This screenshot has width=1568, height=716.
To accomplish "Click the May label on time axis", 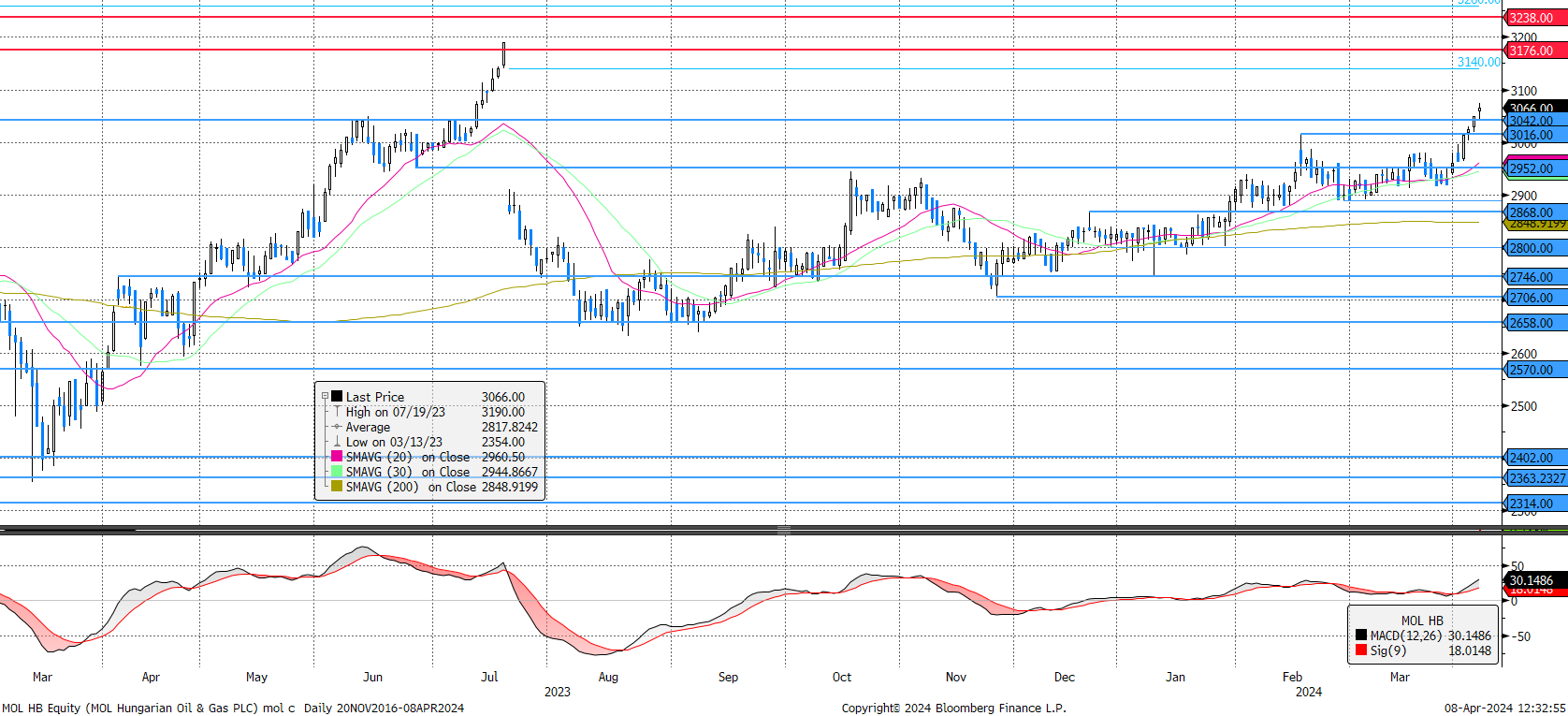I will point(256,677).
